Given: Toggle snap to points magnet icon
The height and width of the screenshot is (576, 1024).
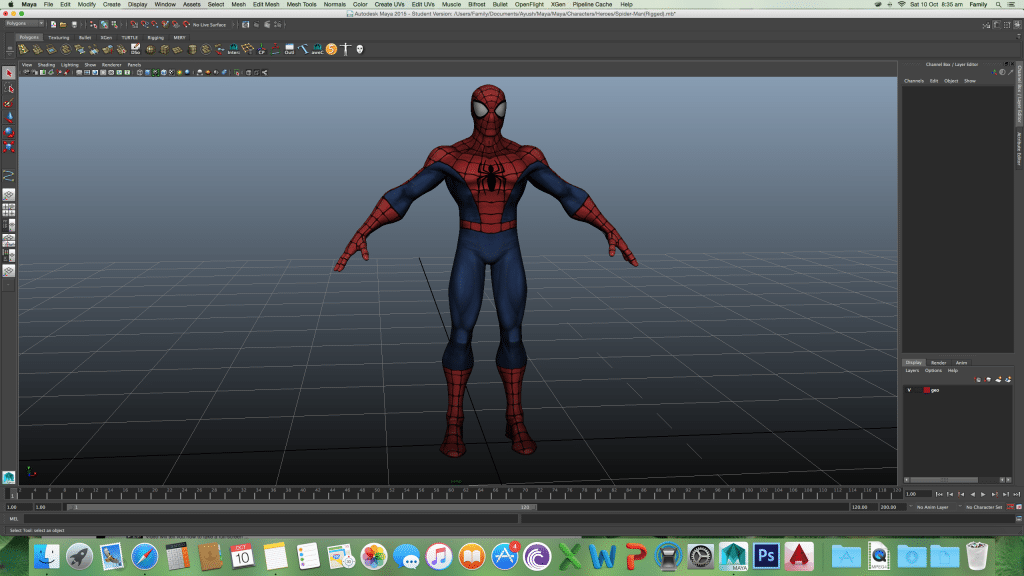Looking at the screenshot, I should (155, 24).
